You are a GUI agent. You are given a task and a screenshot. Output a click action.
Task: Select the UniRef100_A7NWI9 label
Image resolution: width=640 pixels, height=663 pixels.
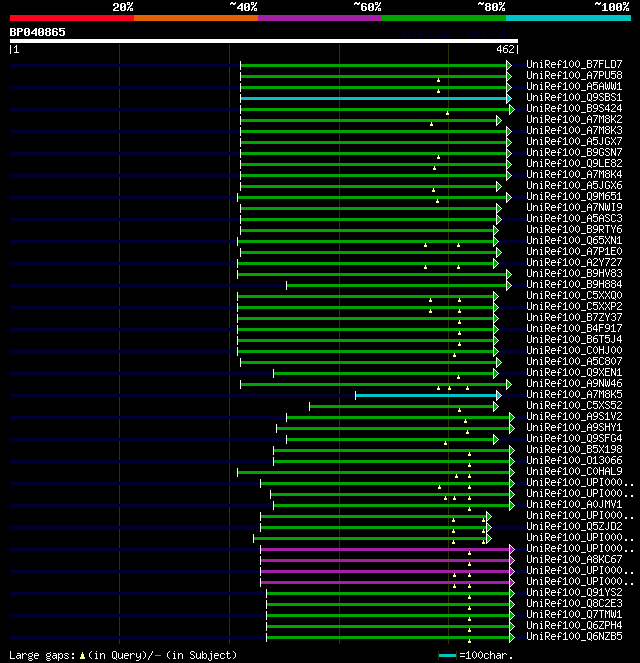click(x=574, y=207)
